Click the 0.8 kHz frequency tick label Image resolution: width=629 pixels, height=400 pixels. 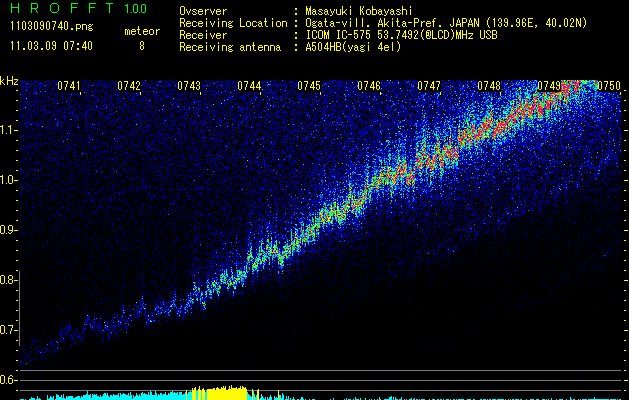coord(7,280)
